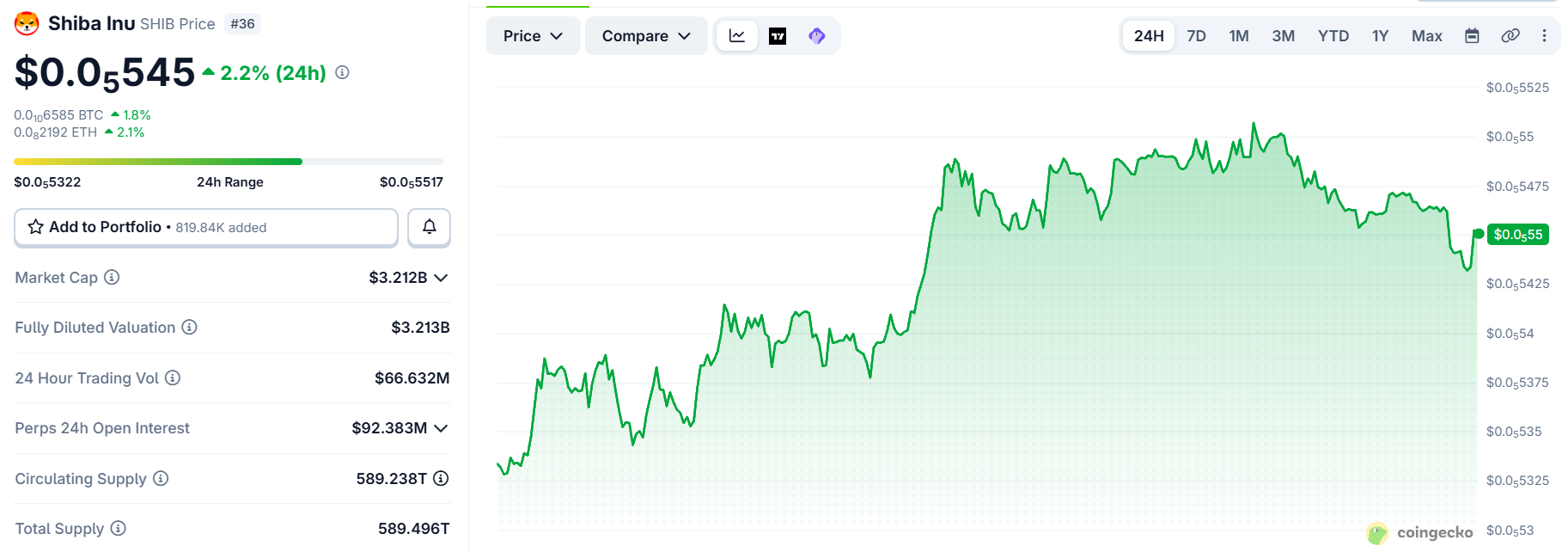Viewport: 1568px width, 552px height.
Task: Show the 24 Hour Trading Vol info icon
Action: pyautogui.click(x=173, y=377)
